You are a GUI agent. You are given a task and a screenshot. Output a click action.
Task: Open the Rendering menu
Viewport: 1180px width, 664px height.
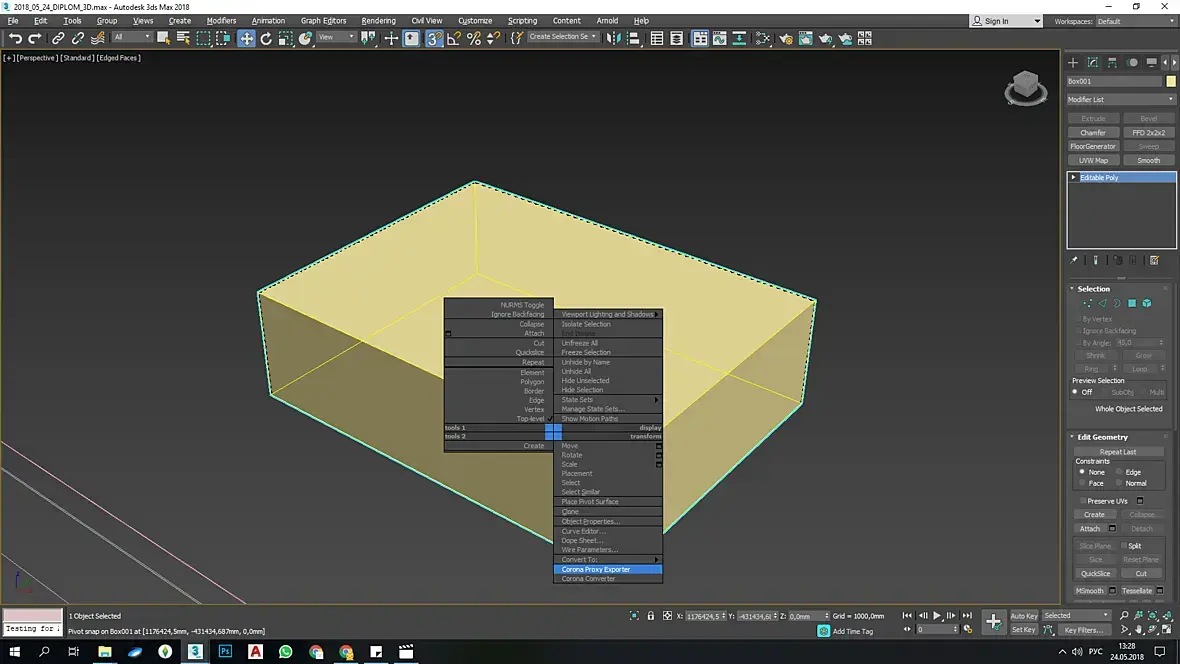click(x=378, y=20)
